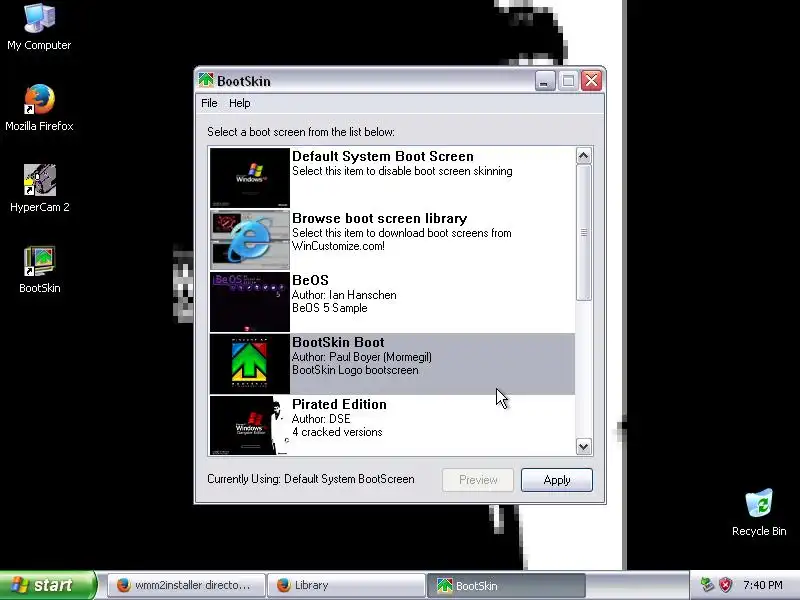Click the 'Pirated Edition' entry title

pyautogui.click(x=339, y=404)
